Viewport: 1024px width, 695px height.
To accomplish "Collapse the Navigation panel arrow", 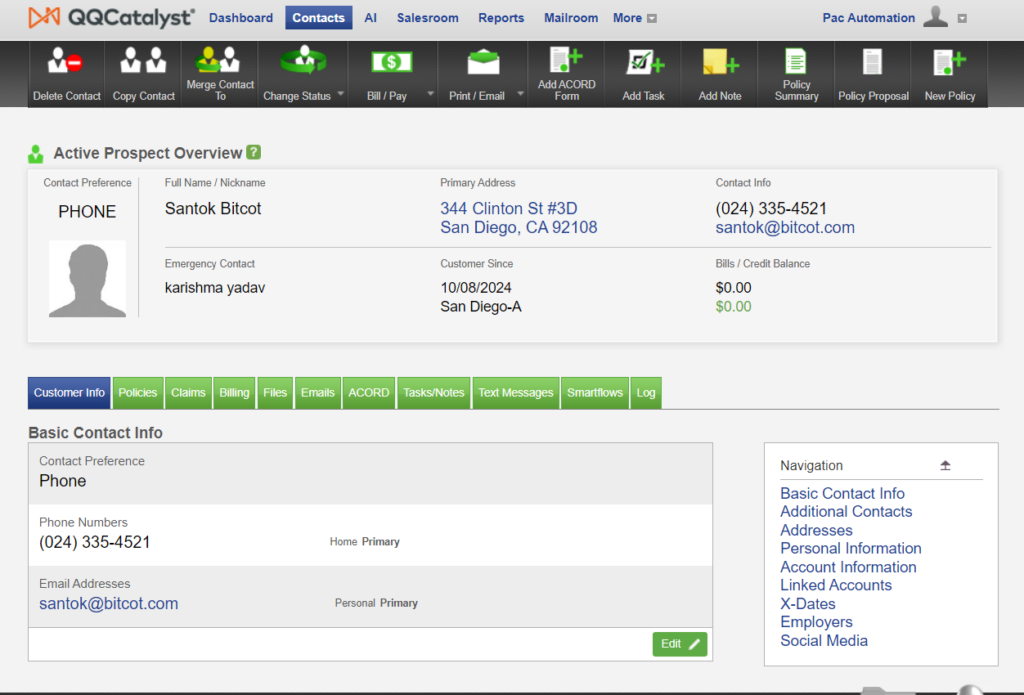I will (945, 466).
